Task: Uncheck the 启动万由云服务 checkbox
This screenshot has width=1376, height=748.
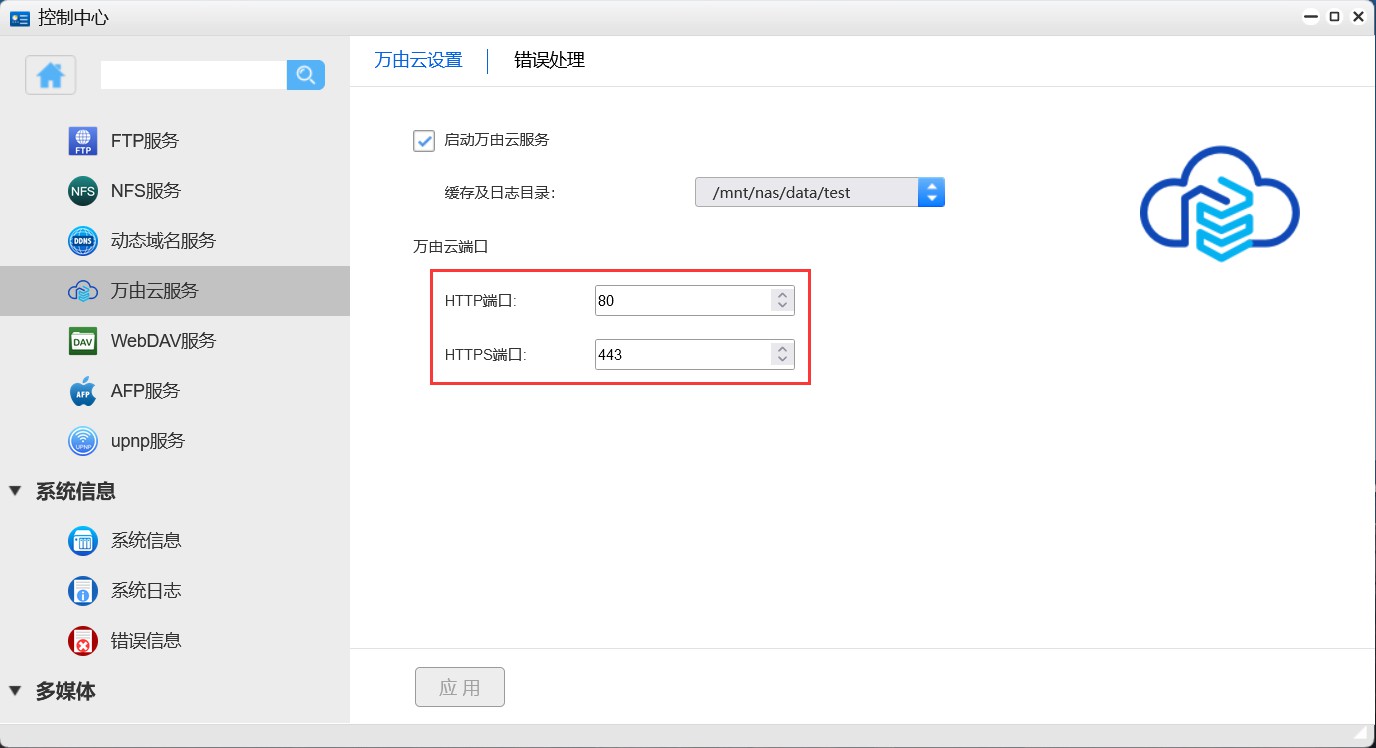Action: coord(424,140)
